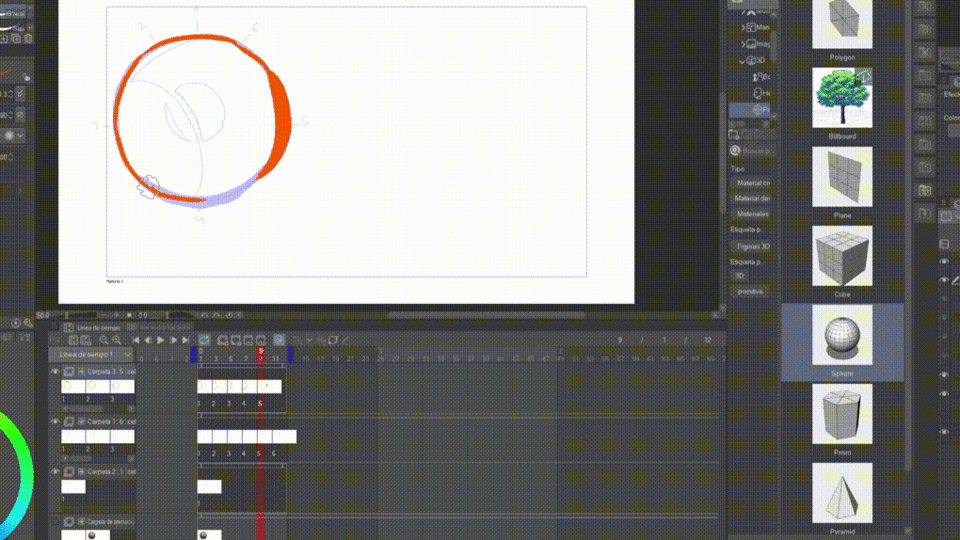This screenshot has height=540, width=960.
Task: Play the animation in the timeline
Action: [x=160, y=340]
